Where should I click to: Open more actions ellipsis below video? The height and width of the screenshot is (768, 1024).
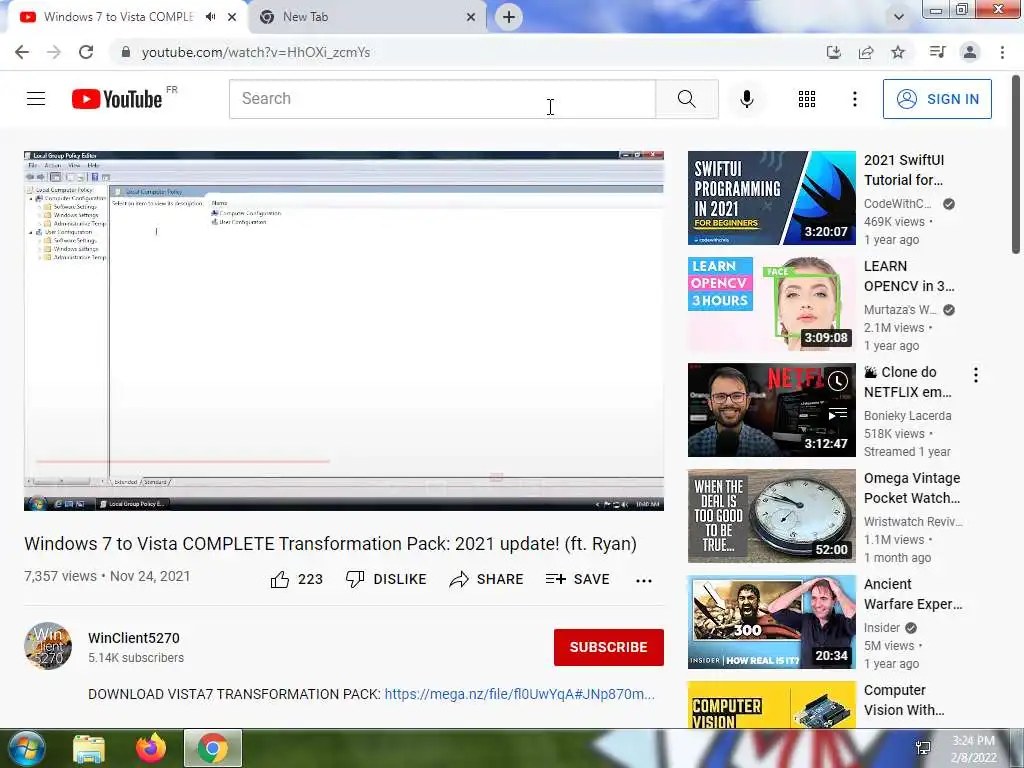pos(644,581)
